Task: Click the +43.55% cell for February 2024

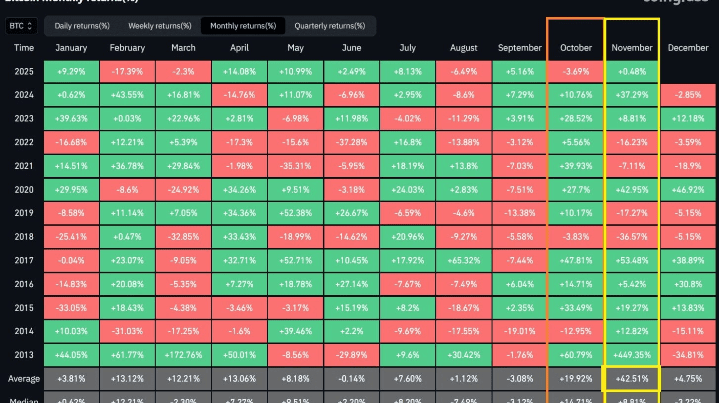Action: tap(127, 95)
